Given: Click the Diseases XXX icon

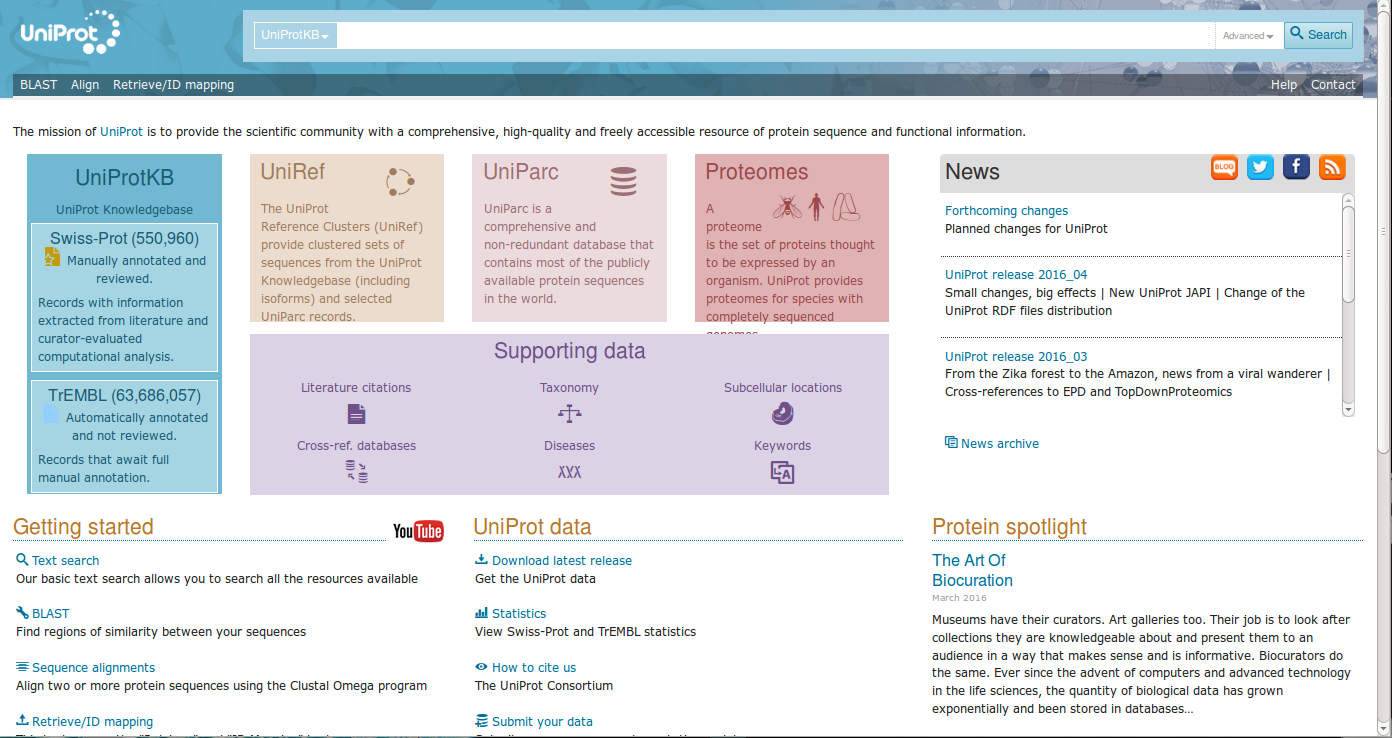Looking at the screenshot, I should pyautogui.click(x=569, y=472).
